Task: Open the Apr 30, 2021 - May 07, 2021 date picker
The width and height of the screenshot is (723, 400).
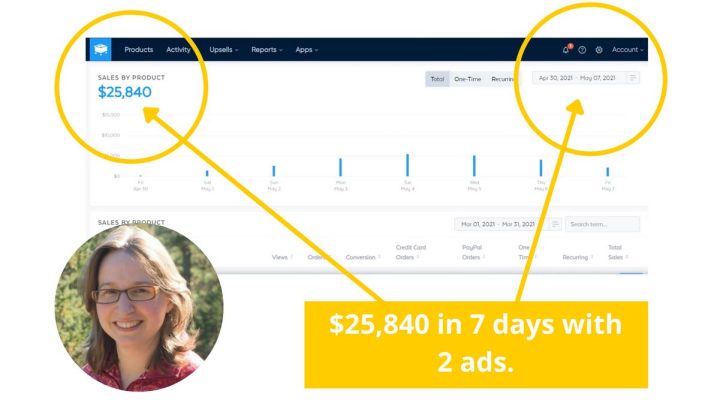Action: (578, 78)
